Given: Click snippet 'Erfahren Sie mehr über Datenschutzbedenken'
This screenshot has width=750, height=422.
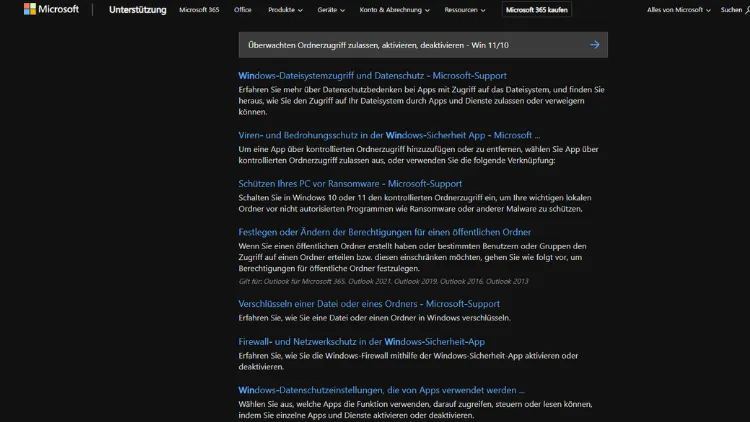Looking at the screenshot, I should [421, 100].
